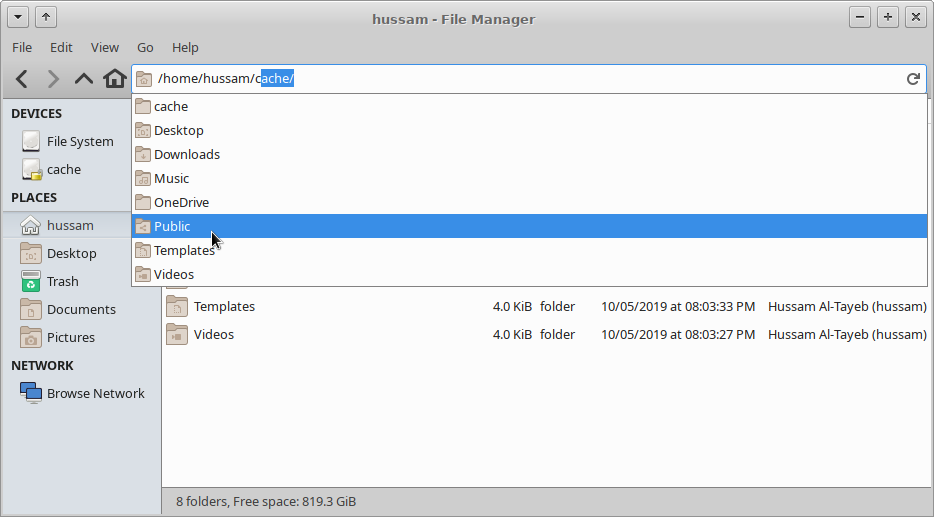Screen dimensions: 934x517
Task: Open Trash in the sidebar
Action: (62, 282)
